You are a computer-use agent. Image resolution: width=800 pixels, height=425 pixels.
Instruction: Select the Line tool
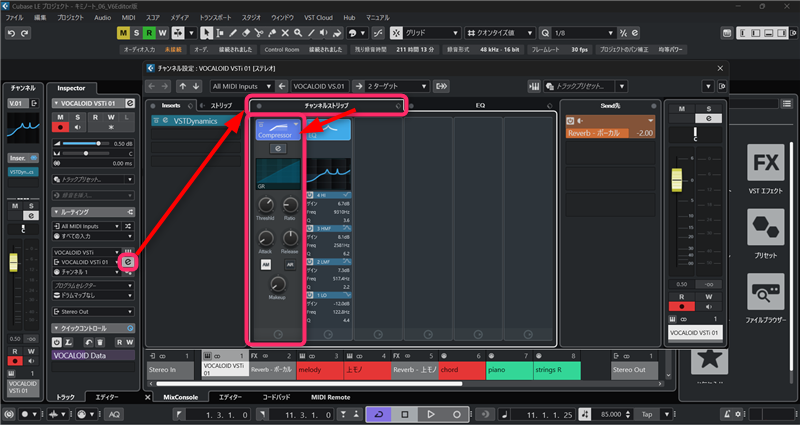311,33
